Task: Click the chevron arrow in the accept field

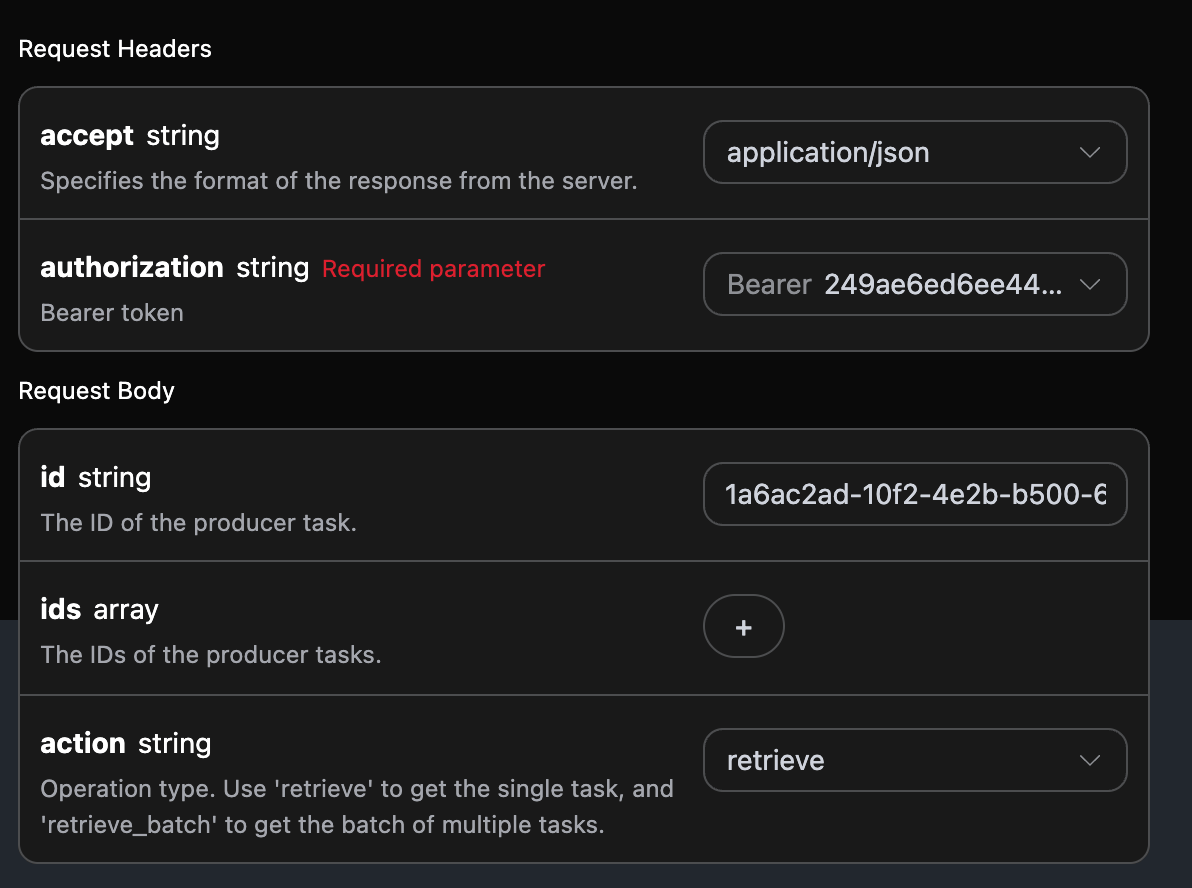Action: 1090,153
